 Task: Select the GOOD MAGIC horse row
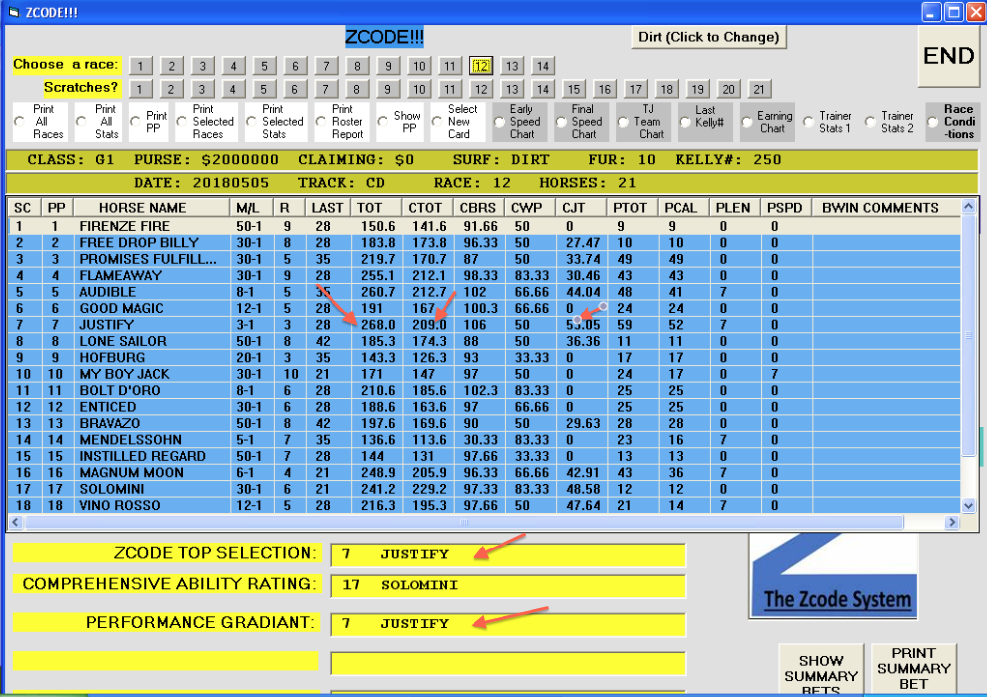(x=484, y=308)
